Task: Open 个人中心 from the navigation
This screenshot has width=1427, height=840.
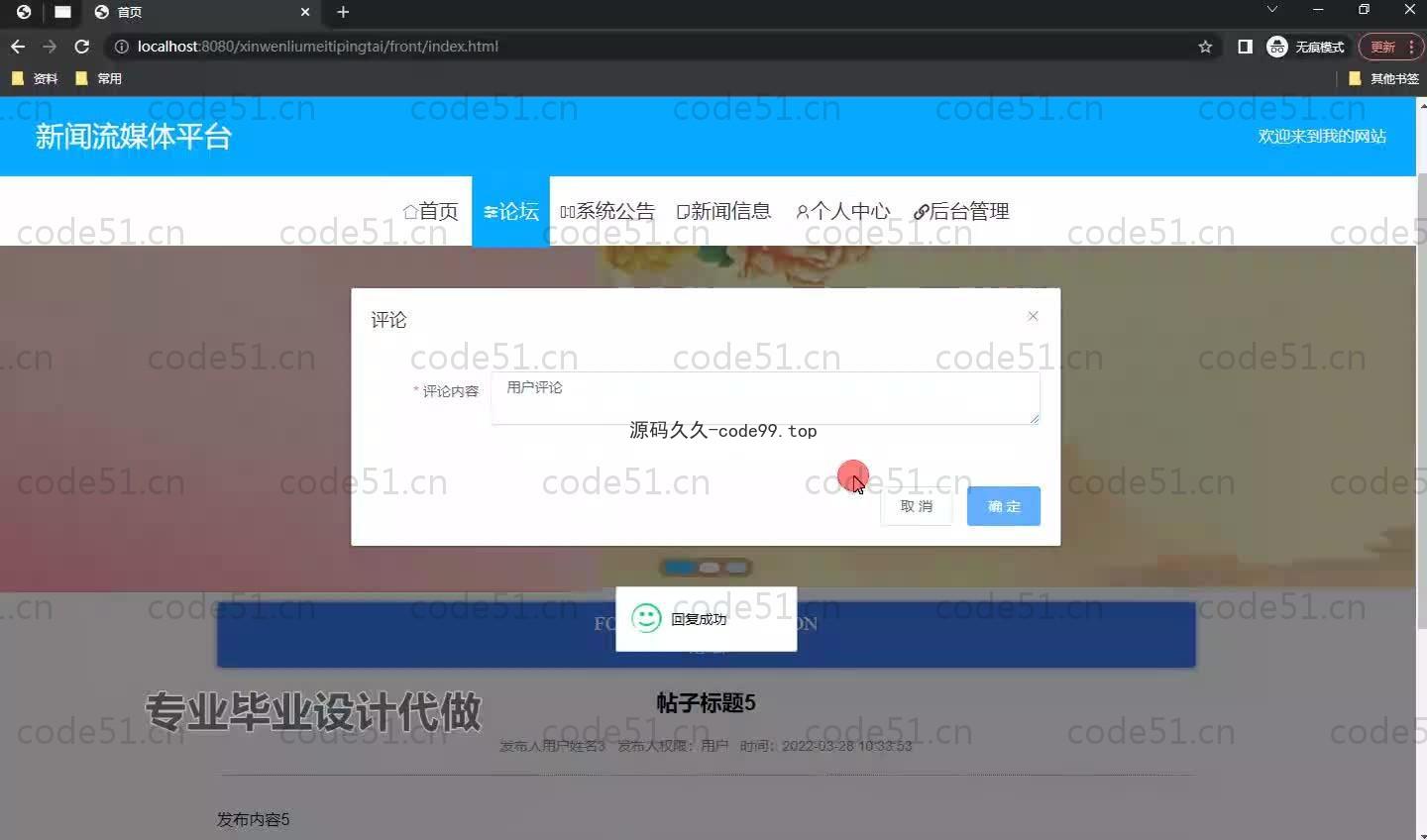Action: tap(842, 211)
